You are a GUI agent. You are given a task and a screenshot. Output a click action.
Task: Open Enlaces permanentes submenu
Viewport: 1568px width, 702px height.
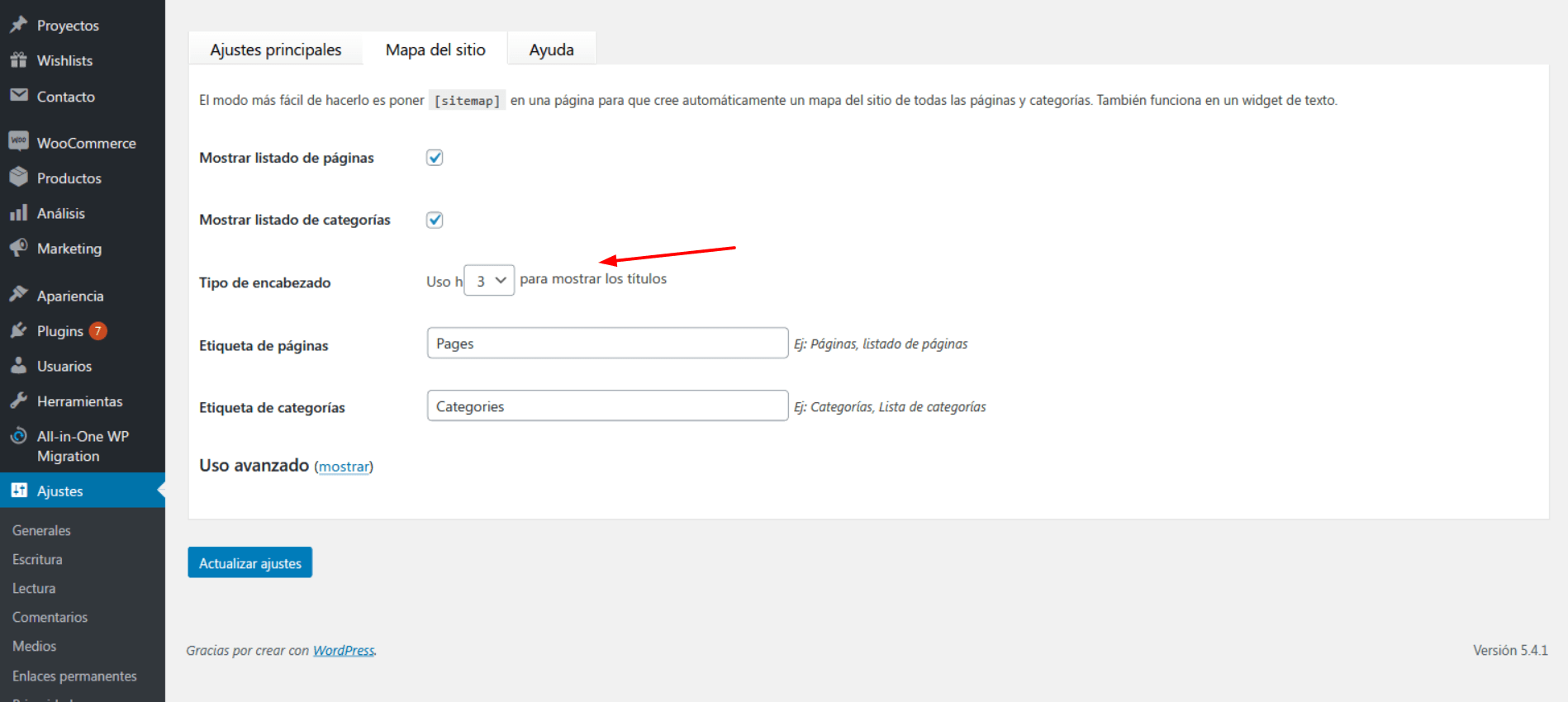coord(74,676)
